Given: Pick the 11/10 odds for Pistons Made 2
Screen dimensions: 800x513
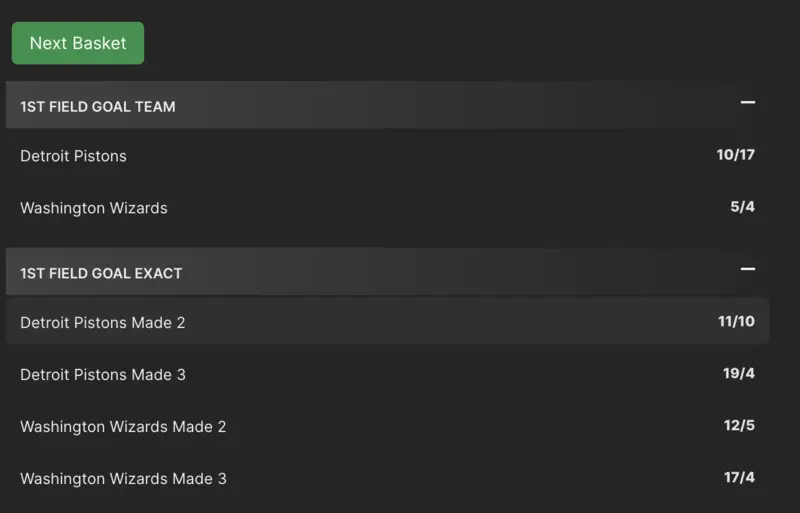Looking at the screenshot, I should click(736, 321).
